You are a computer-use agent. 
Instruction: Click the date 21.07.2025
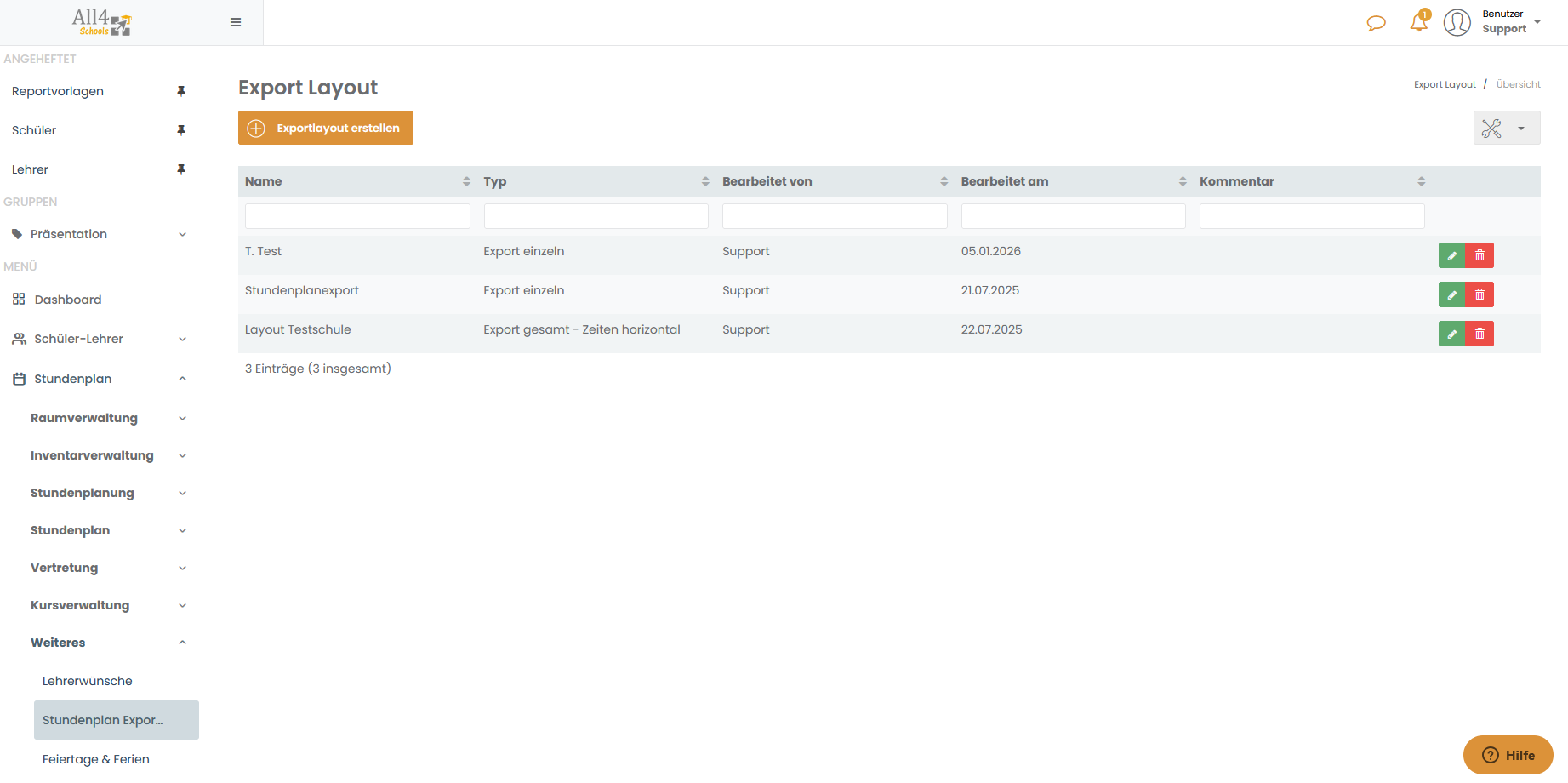click(x=990, y=290)
